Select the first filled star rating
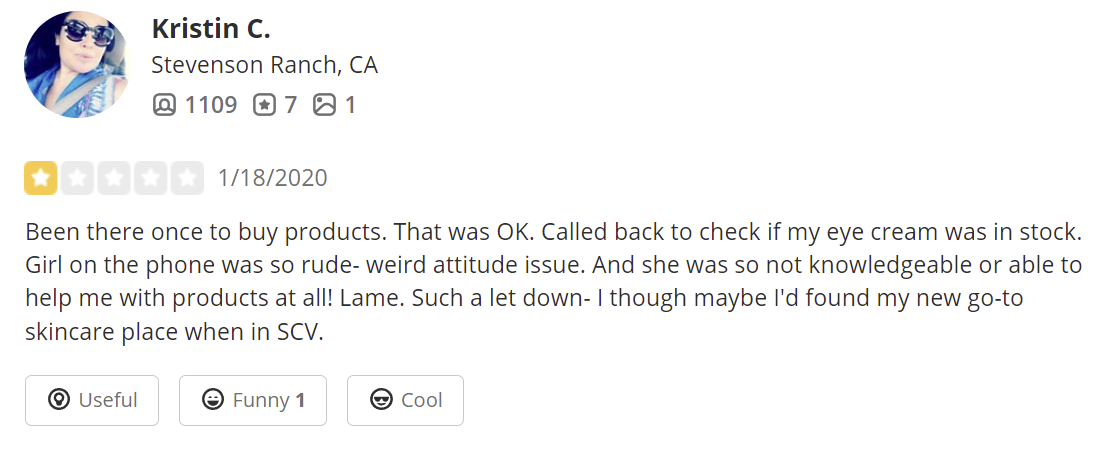Screen dimensions: 1100x455 pos(41,178)
